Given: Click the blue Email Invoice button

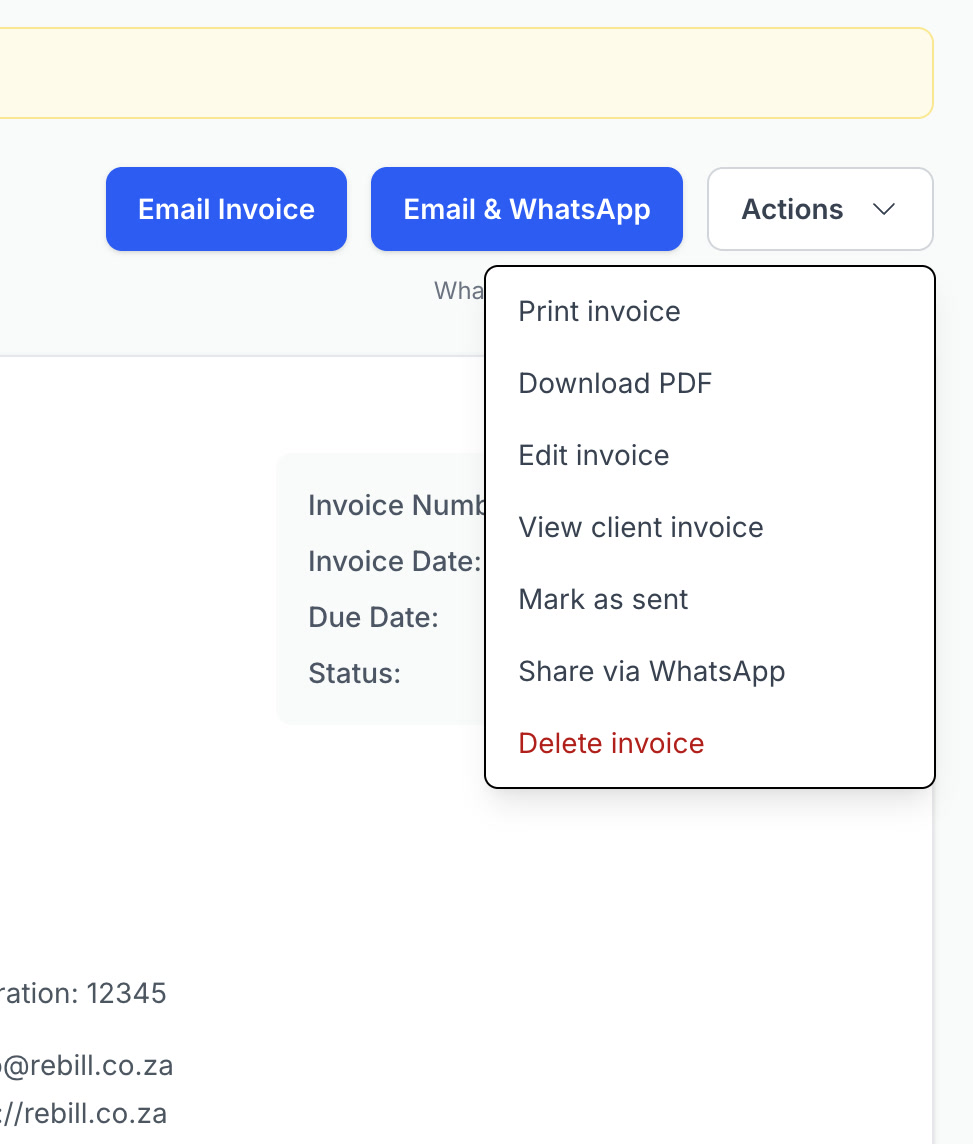Looking at the screenshot, I should coord(225,209).
